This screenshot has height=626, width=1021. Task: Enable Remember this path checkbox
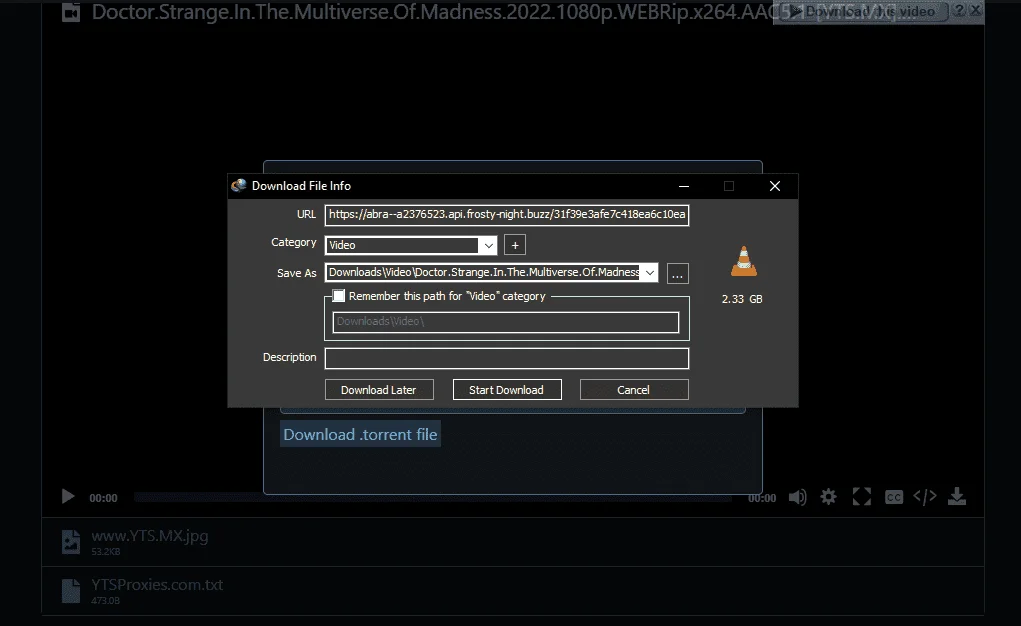(x=339, y=296)
